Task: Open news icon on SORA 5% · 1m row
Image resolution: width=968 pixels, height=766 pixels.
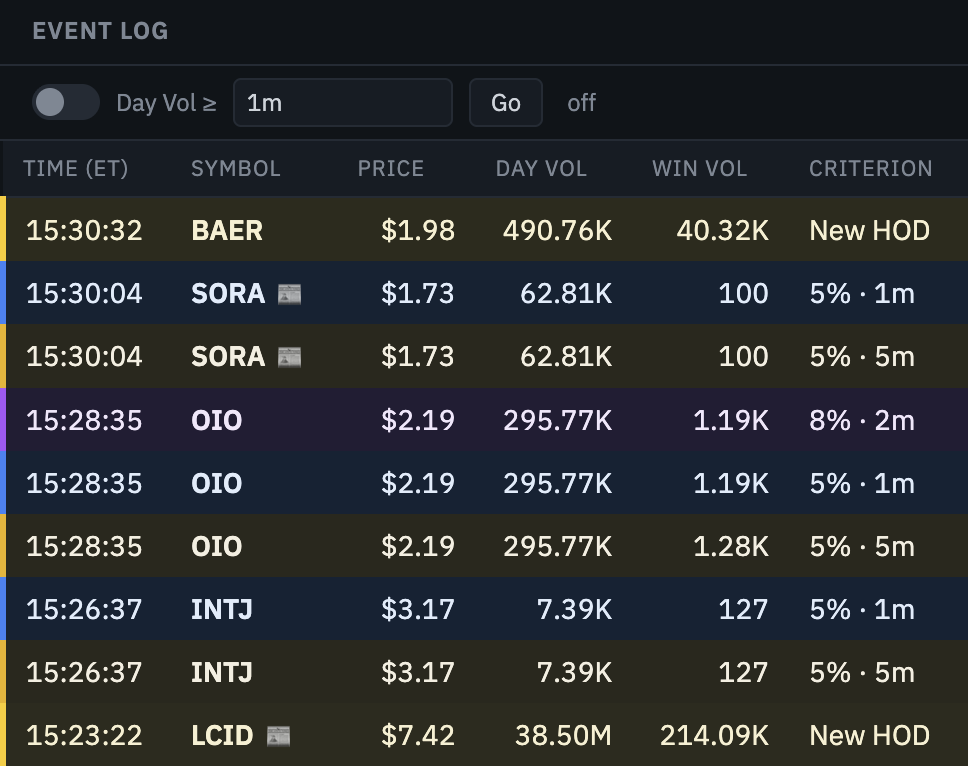Action: pos(290,294)
